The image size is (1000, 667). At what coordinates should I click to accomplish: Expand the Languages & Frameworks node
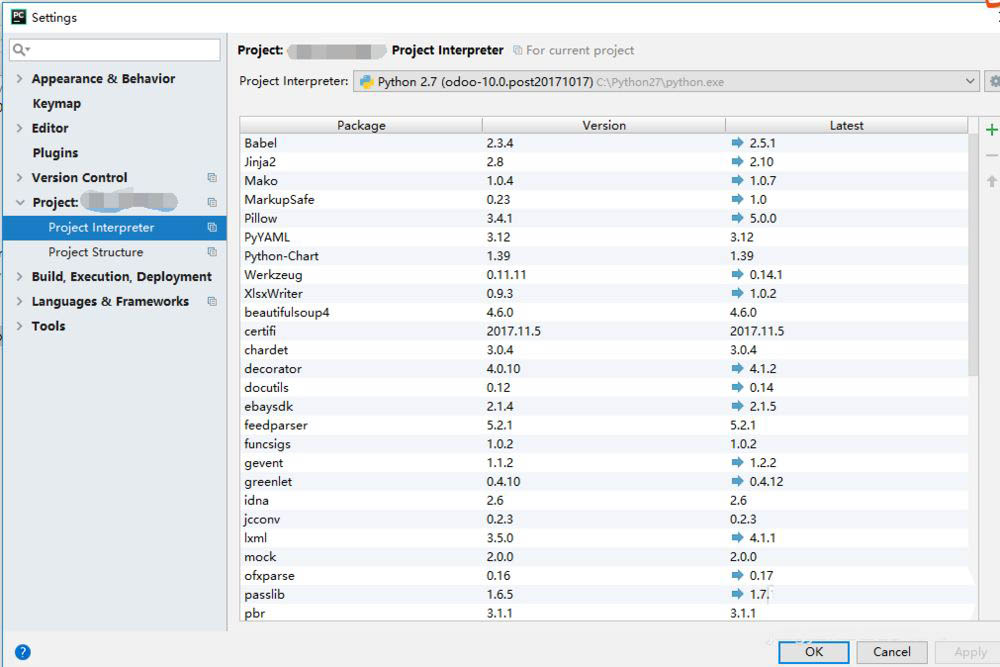pos(19,301)
